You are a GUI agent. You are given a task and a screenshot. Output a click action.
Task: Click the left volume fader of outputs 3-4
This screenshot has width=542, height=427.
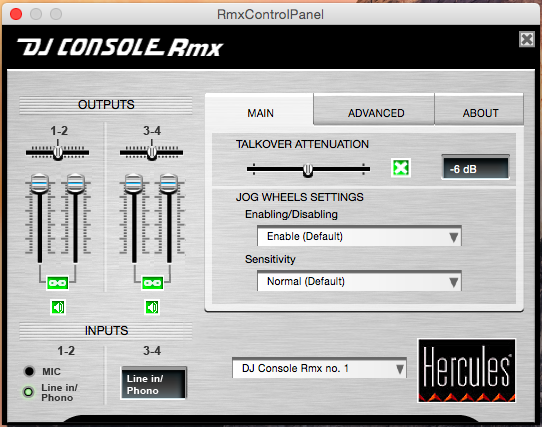[x=134, y=183]
